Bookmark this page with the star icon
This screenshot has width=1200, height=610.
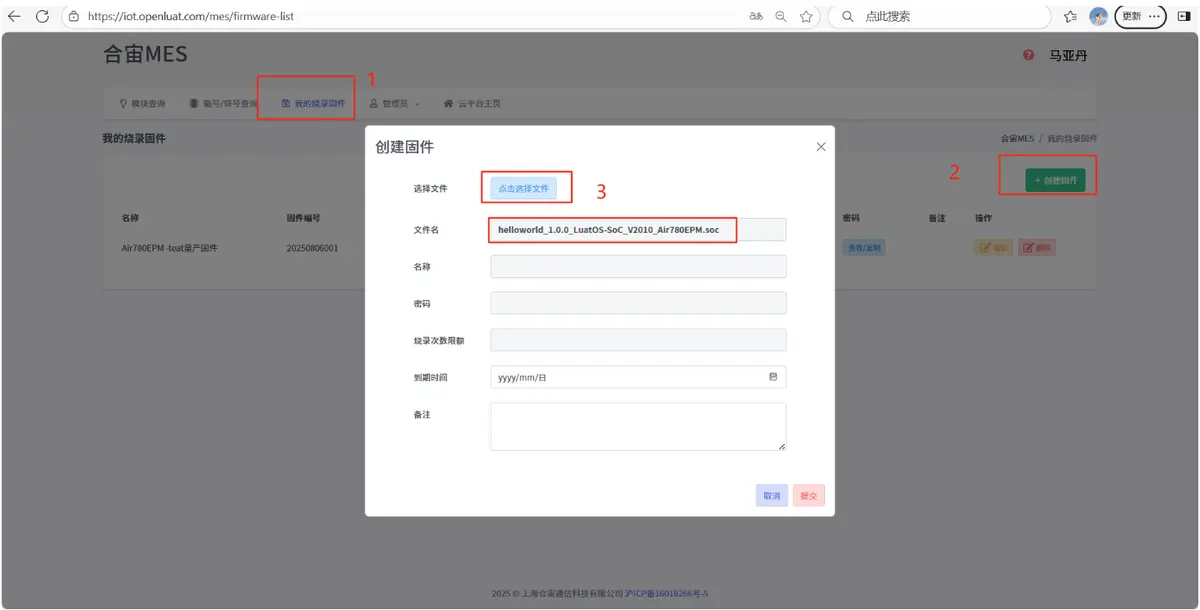point(806,16)
